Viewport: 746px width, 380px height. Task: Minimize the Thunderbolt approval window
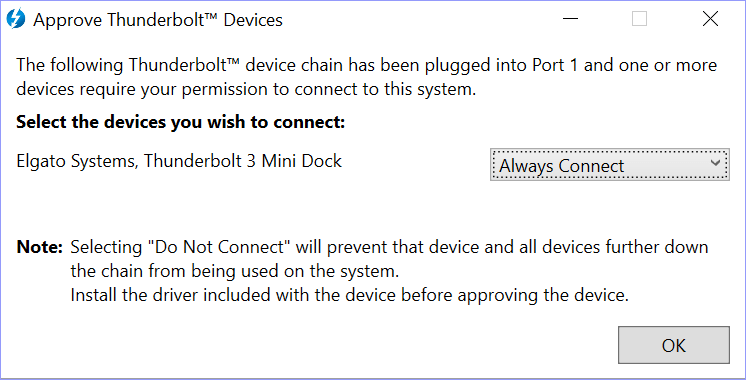tap(570, 19)
